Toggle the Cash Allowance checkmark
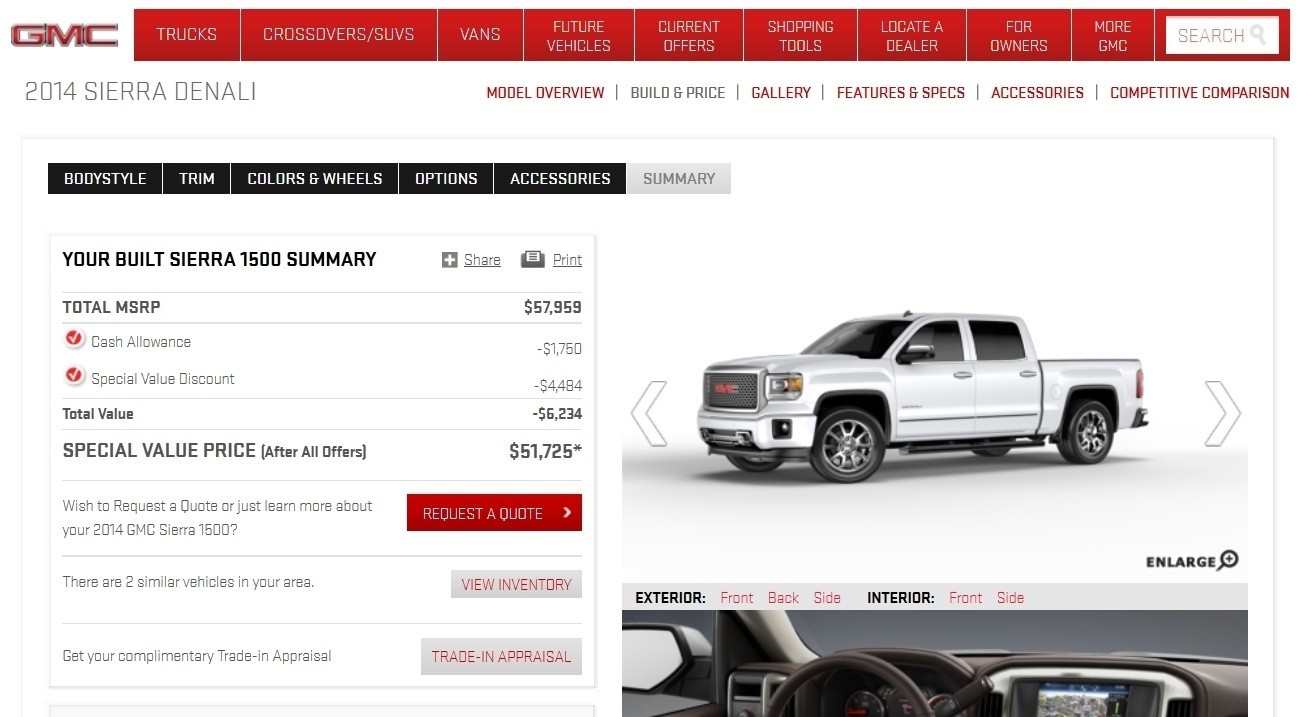The height and width of the screenshot is (717, 1309). [74, 339]
